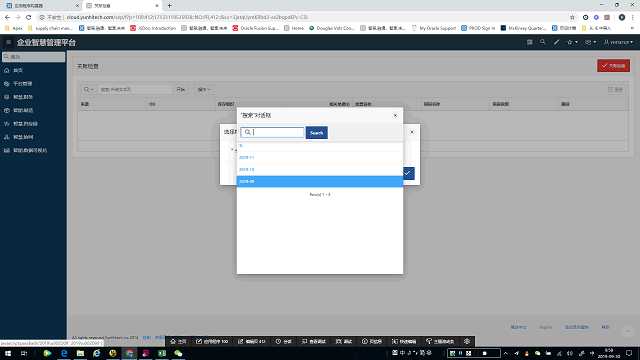Bookmark this page with the star icon

572,17
